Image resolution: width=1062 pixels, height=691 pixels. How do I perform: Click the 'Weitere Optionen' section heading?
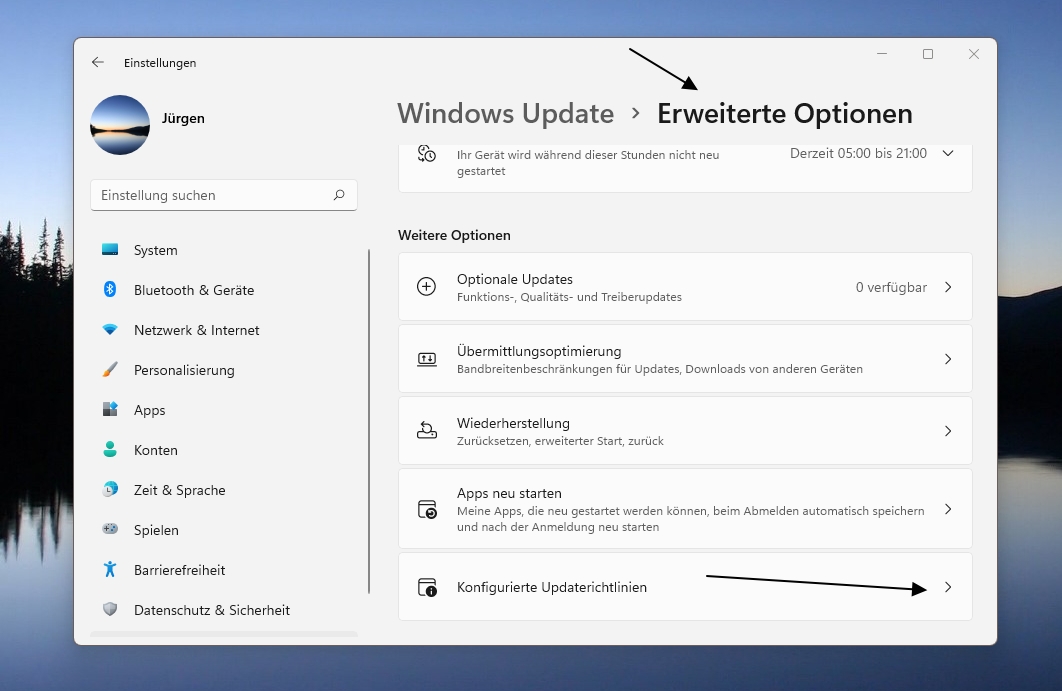(454, 235)
